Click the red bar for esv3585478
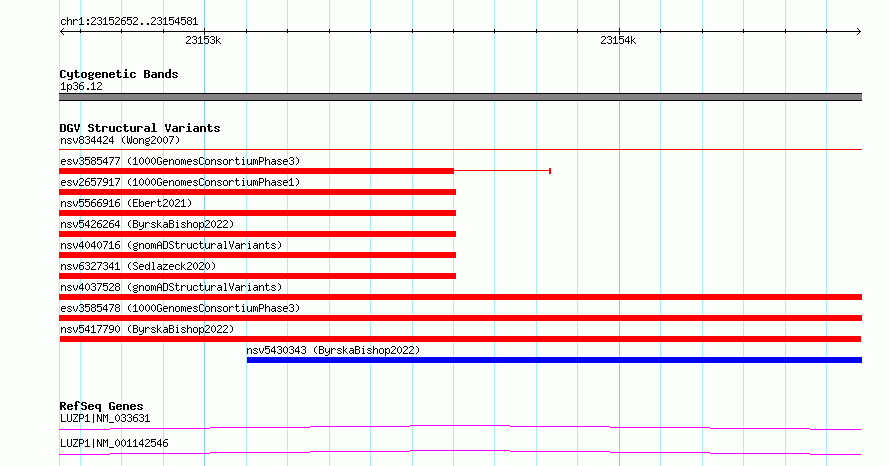Image resolution: width=890 pixels, height=466 pixels. coord(460,318)
